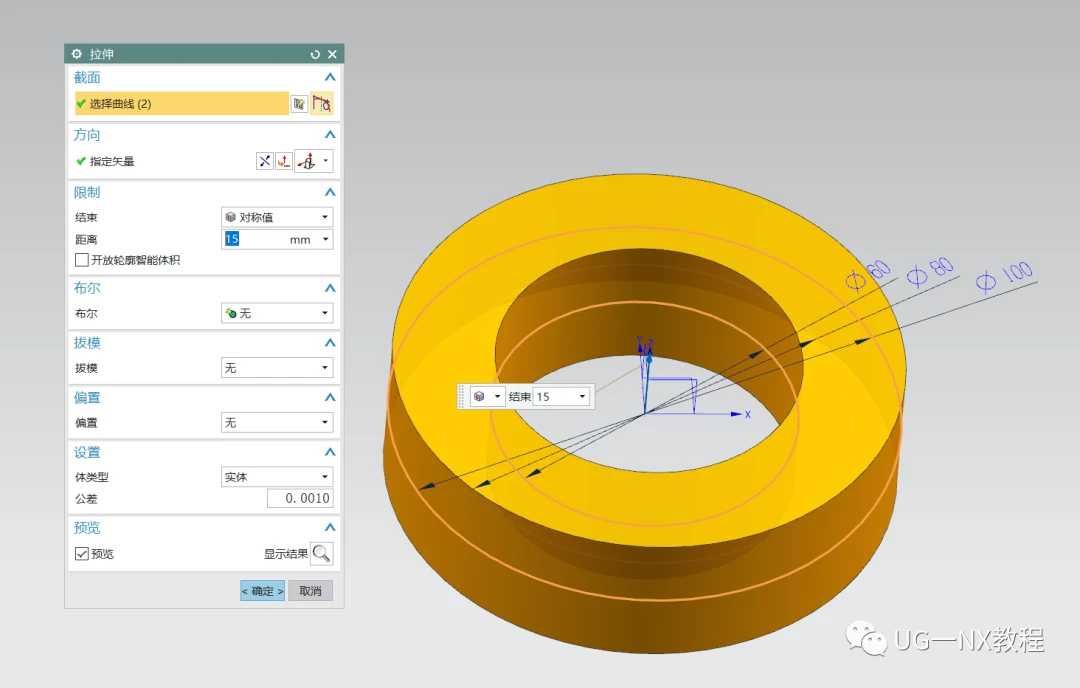The width and height of the screenshot is (1080, 688).
Task: Click the 取消 button
Action: (x=311, y=591)
